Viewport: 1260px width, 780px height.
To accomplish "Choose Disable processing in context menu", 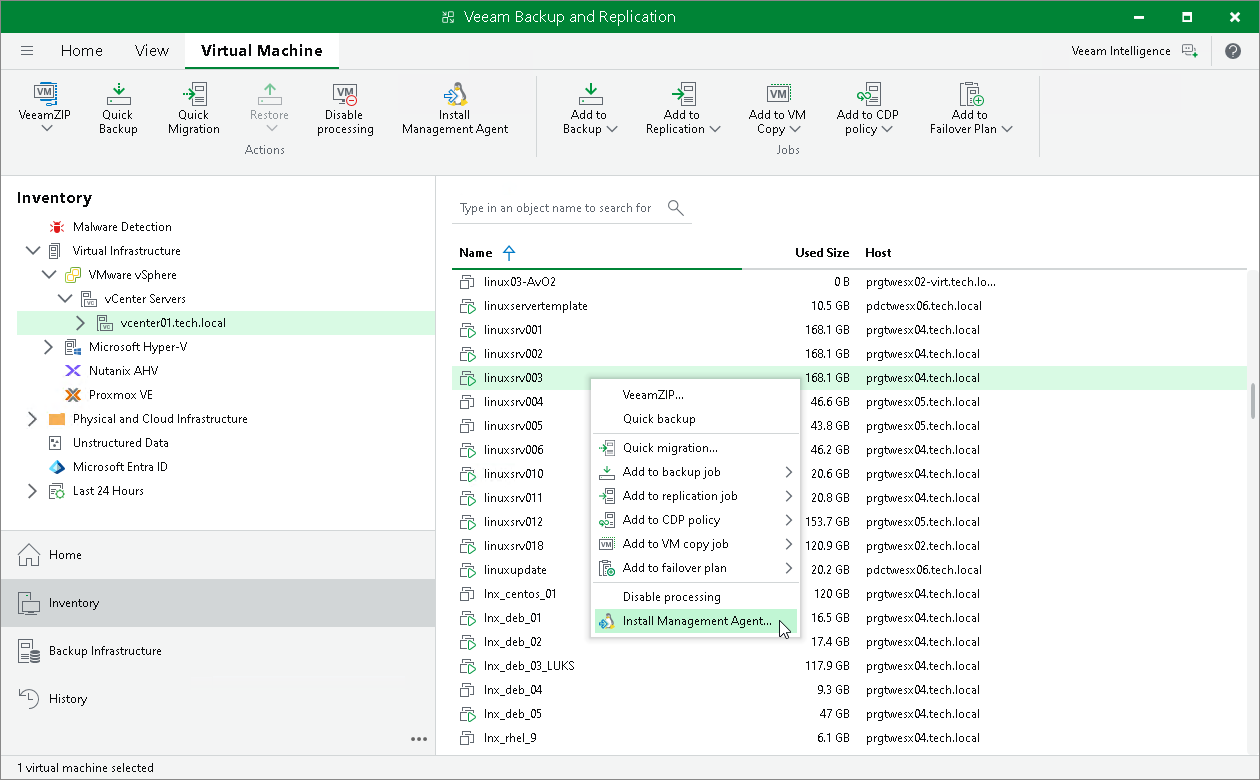I will (696, 597).
